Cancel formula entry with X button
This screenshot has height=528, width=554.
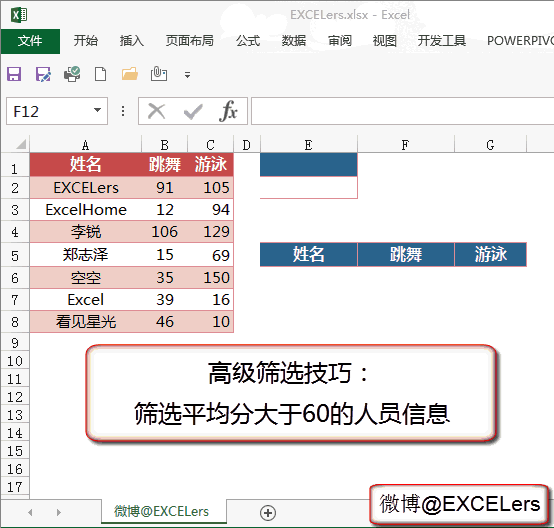tap(156, 111)
